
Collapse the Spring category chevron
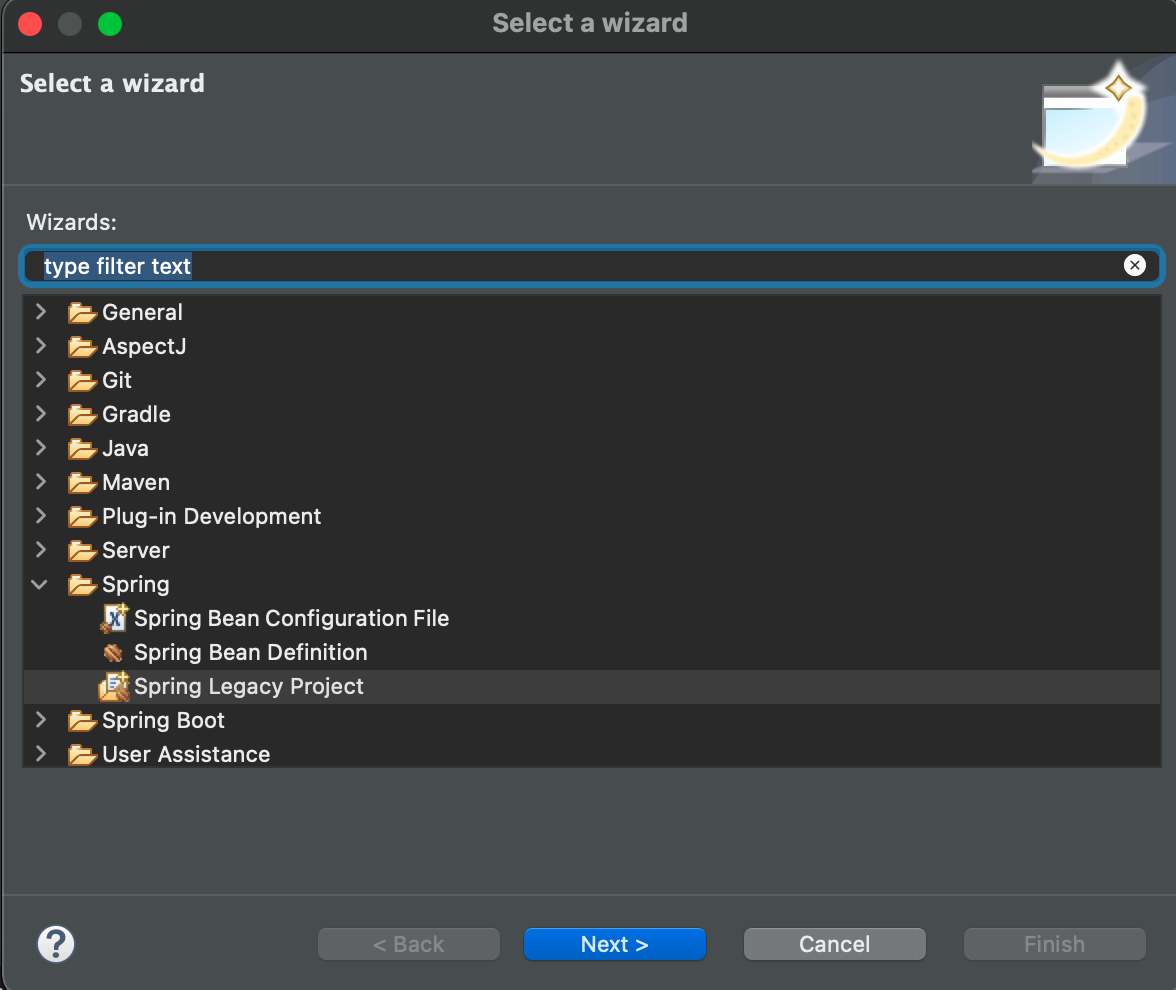click(40, 584)
